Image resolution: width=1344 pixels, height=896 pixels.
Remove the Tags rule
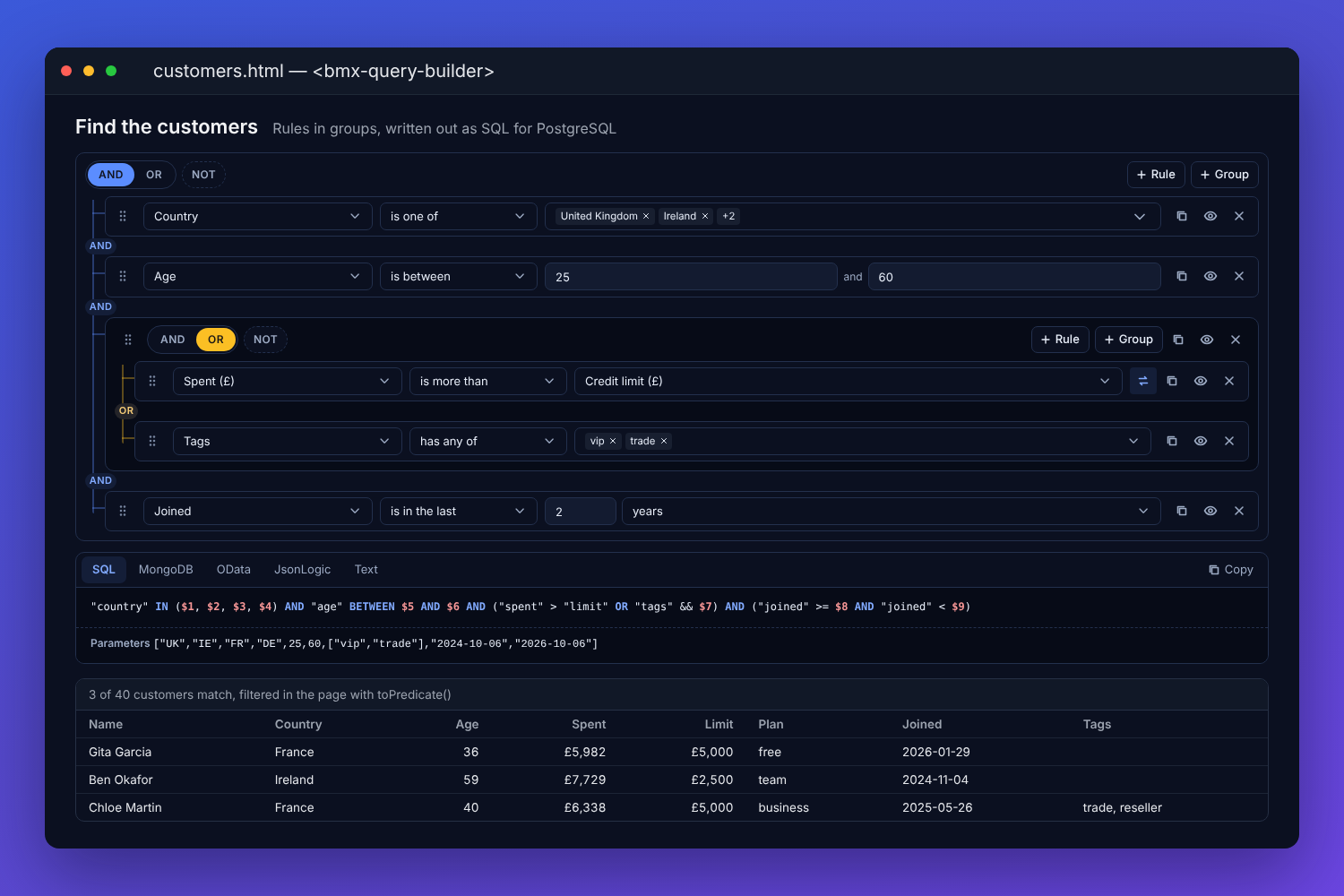[x=1229, y=441]
